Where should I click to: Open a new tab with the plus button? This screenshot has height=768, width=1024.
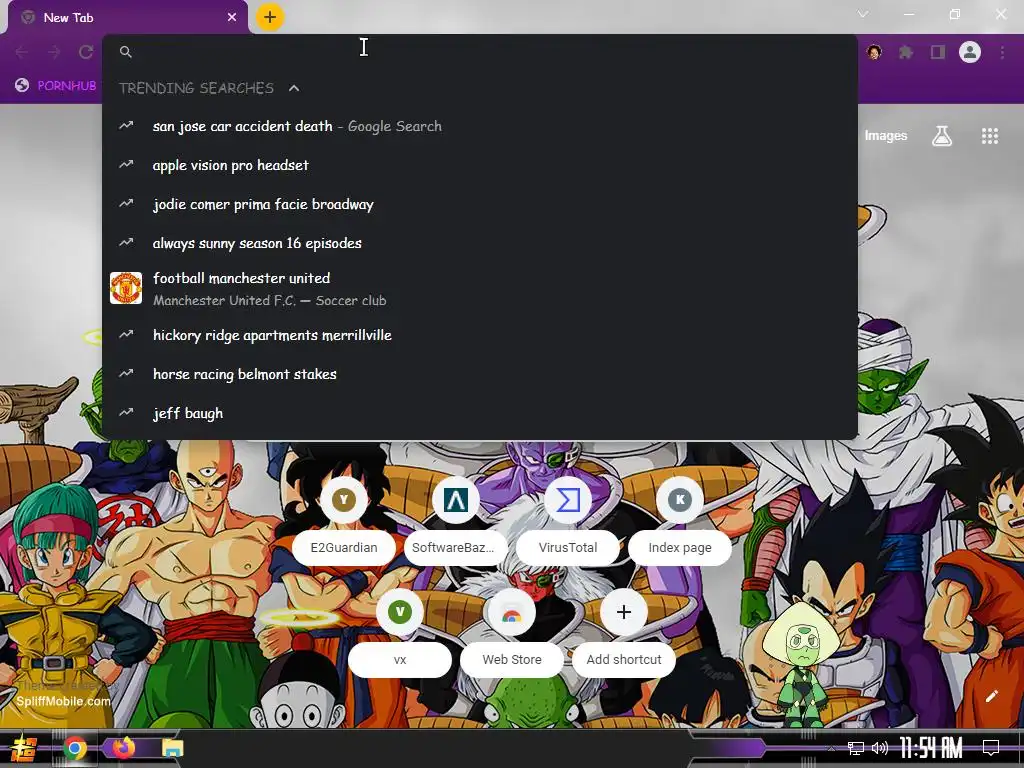point(270,17)
